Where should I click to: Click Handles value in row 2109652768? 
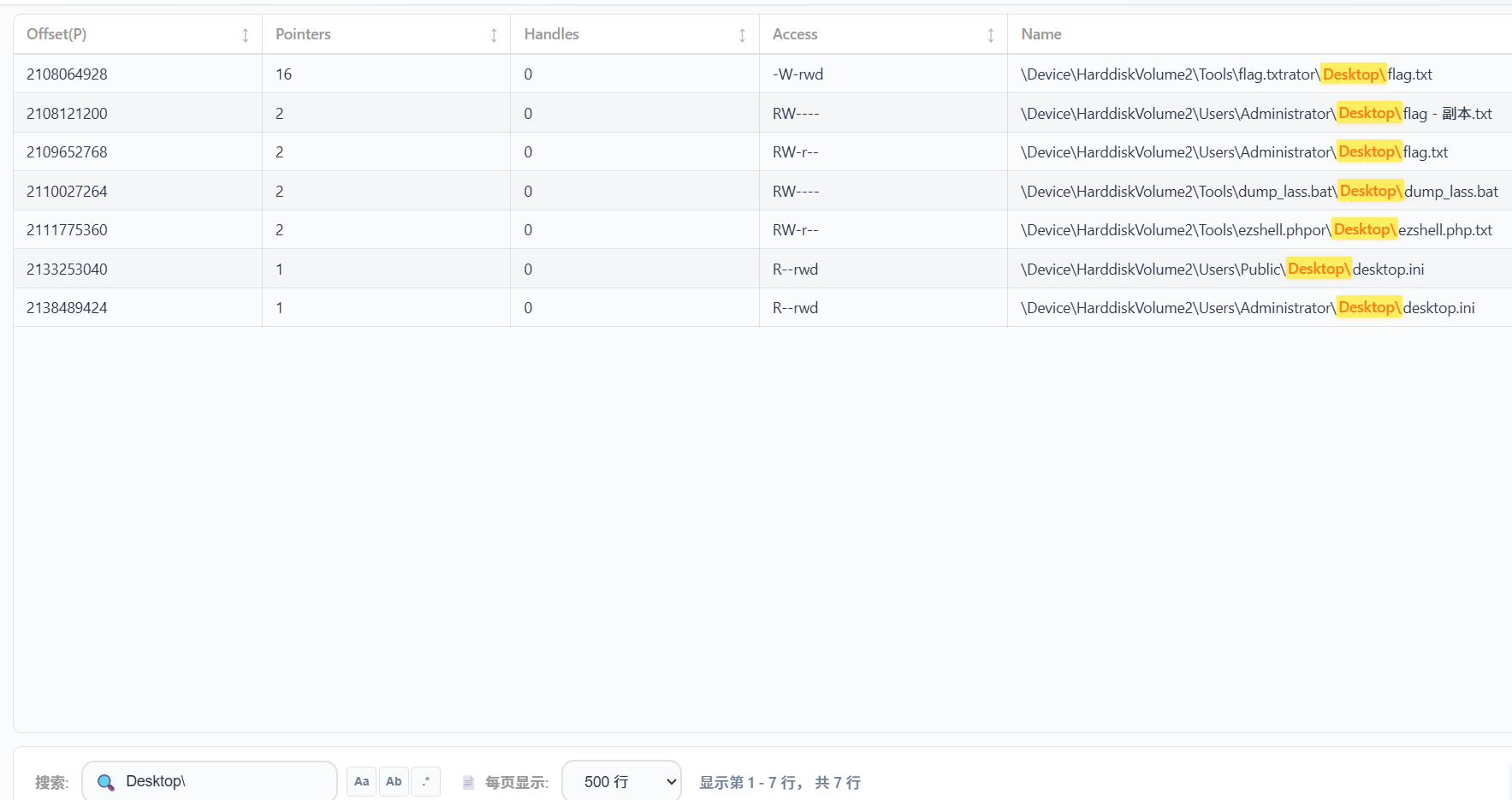click(528, 152)
